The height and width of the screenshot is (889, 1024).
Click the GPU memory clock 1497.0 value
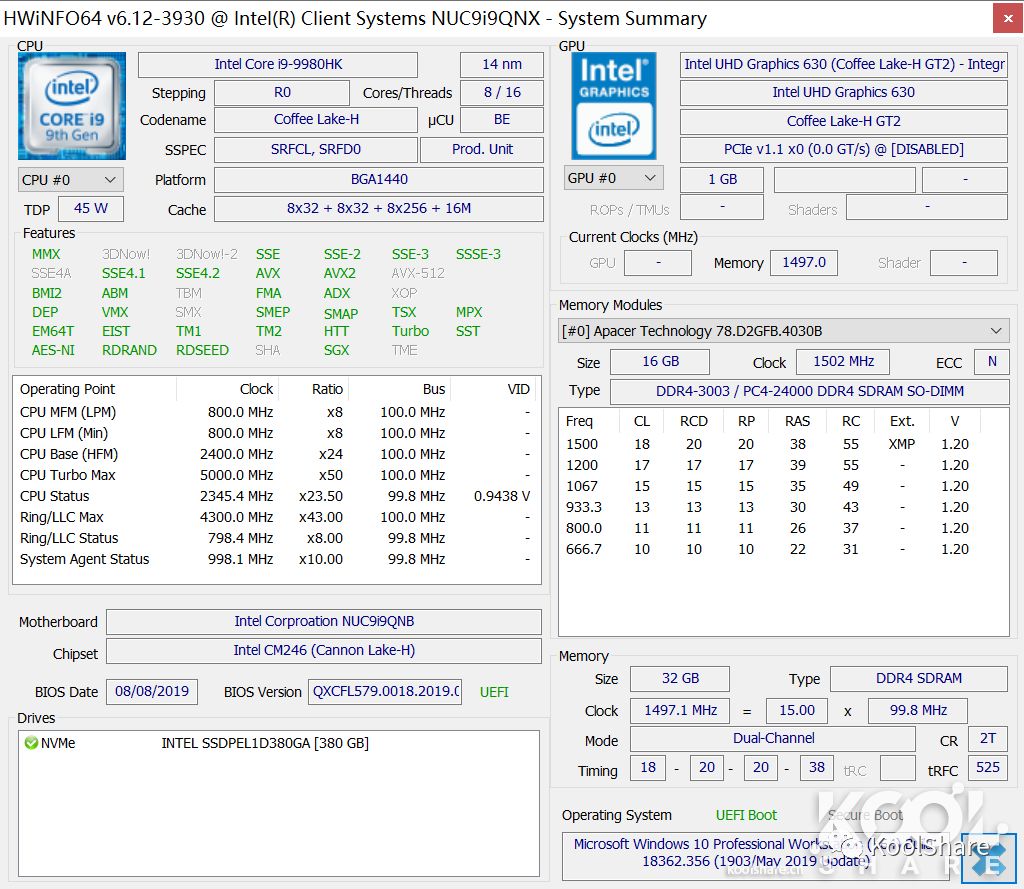(x=804, y=263)
